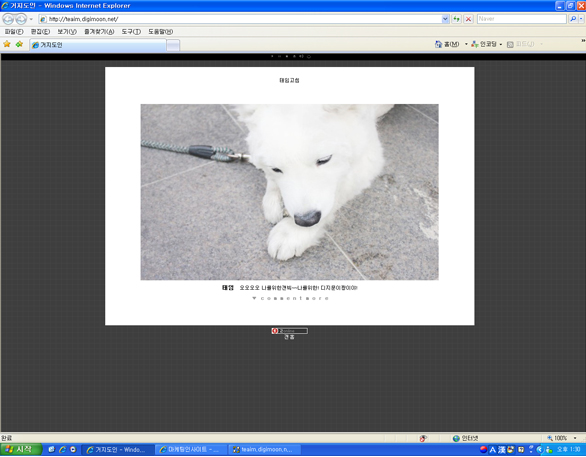Click the system tray clock
Screen dimensions: 586x457
point(568,450)
